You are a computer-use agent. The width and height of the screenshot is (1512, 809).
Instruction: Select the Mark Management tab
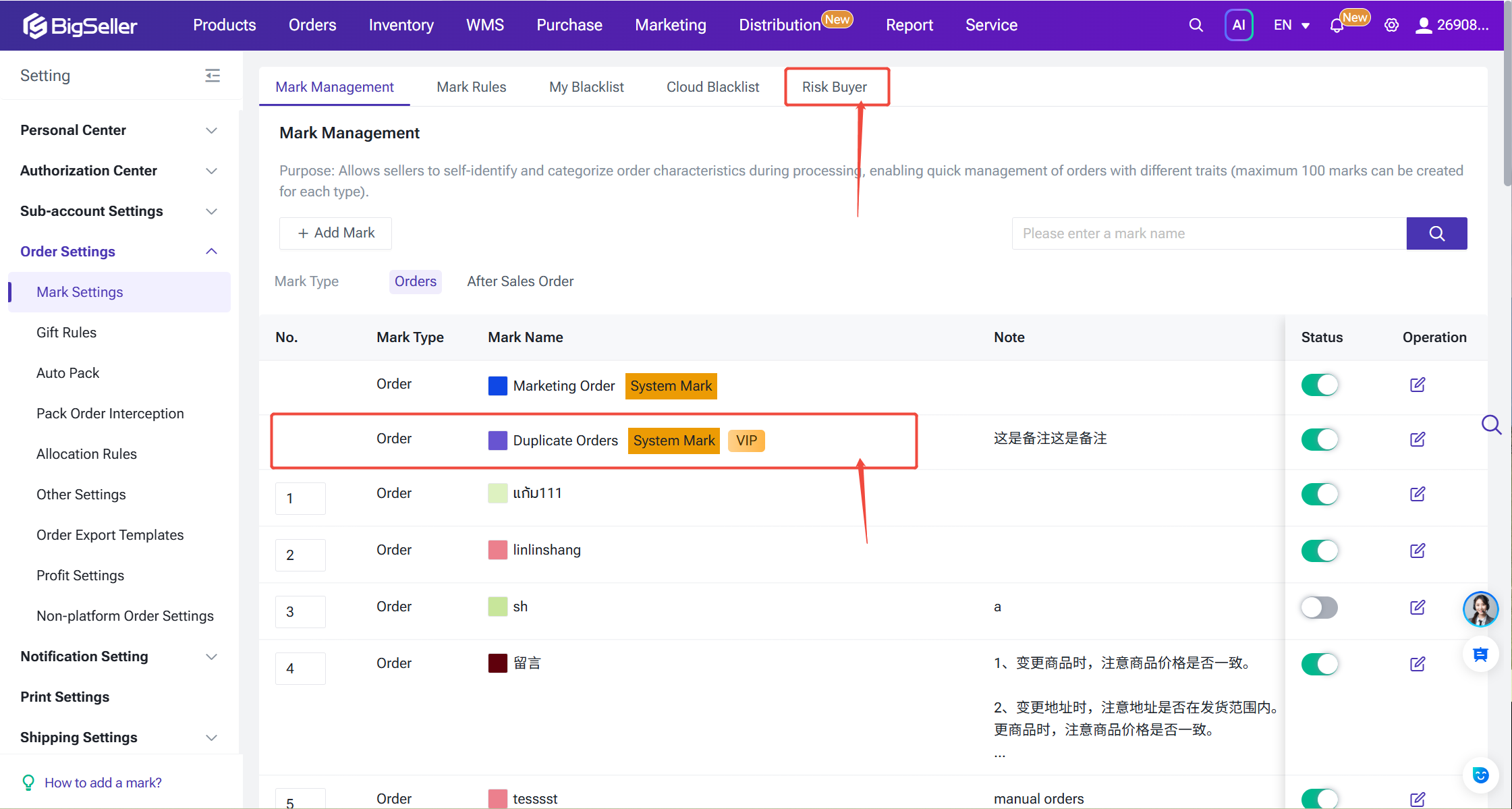click(x=335, y=87)
